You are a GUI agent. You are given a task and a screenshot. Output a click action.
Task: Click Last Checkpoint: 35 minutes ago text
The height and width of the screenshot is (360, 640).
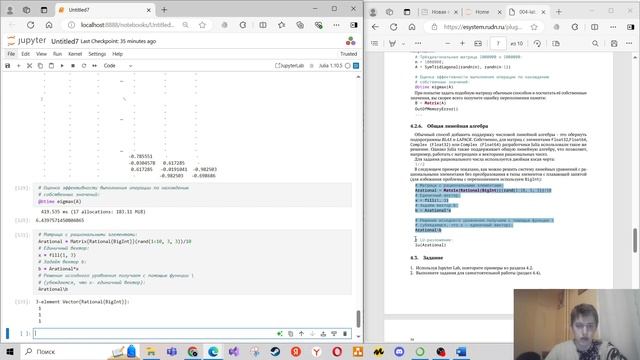tap(118, 41)
